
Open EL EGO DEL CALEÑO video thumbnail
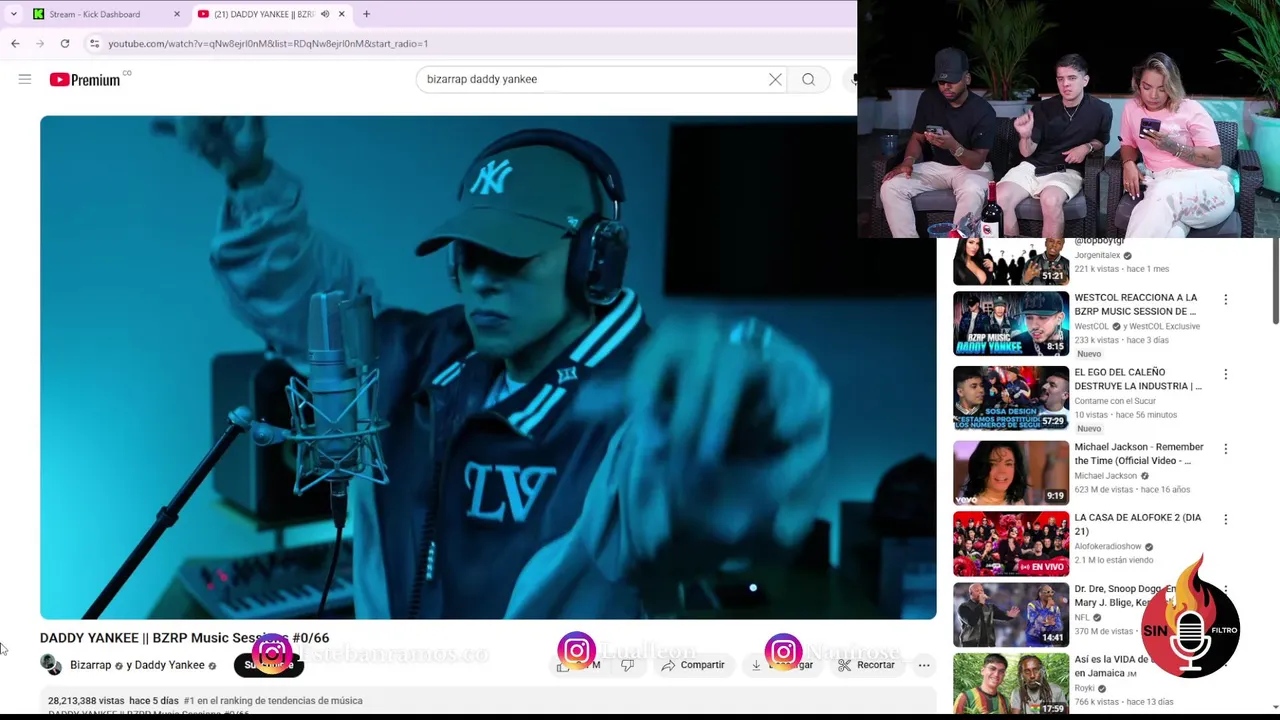coord(1011,398)
